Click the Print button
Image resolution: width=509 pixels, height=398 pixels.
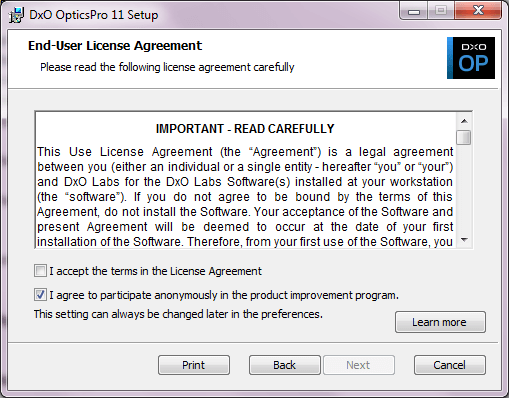[x=194, y=365]
